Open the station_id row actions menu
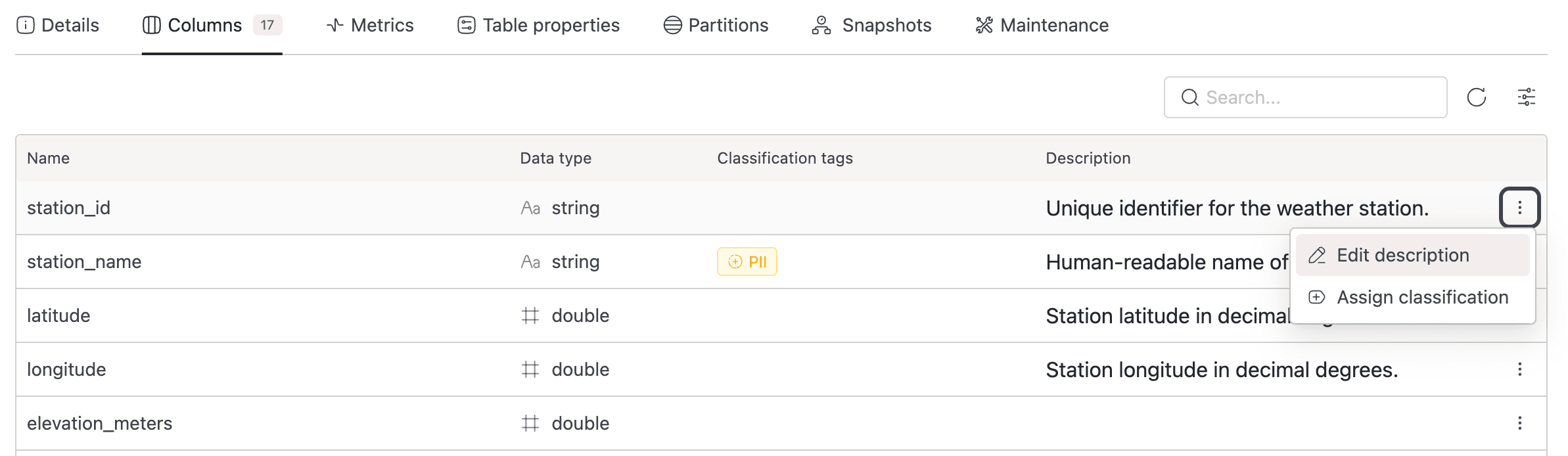The image size is (1568, 456). 1519,208
